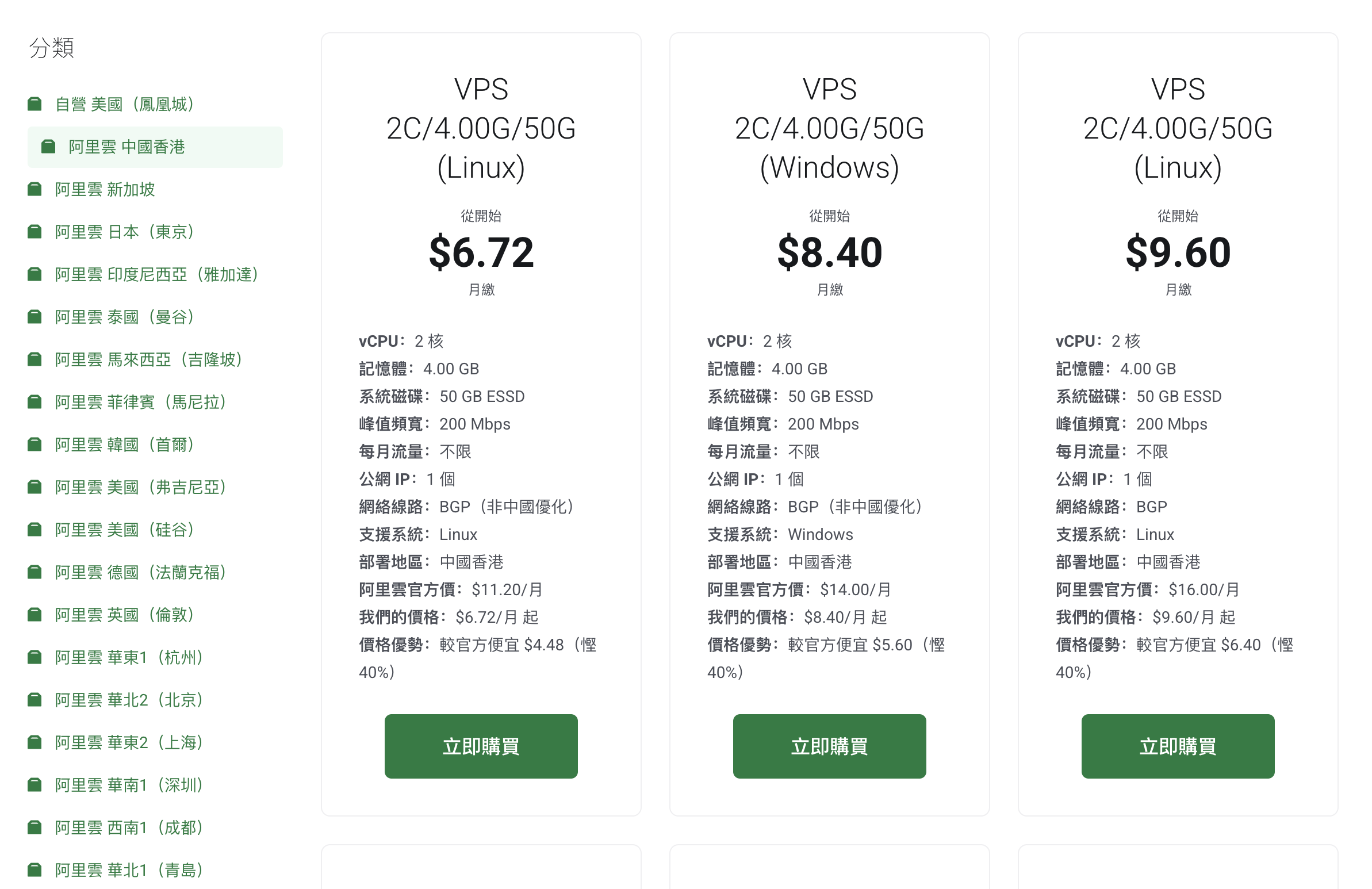This screenshot has width=1372, height=889.
Task: Go to 阿里雲 華北2（北京） category
Action: point(129,700)
